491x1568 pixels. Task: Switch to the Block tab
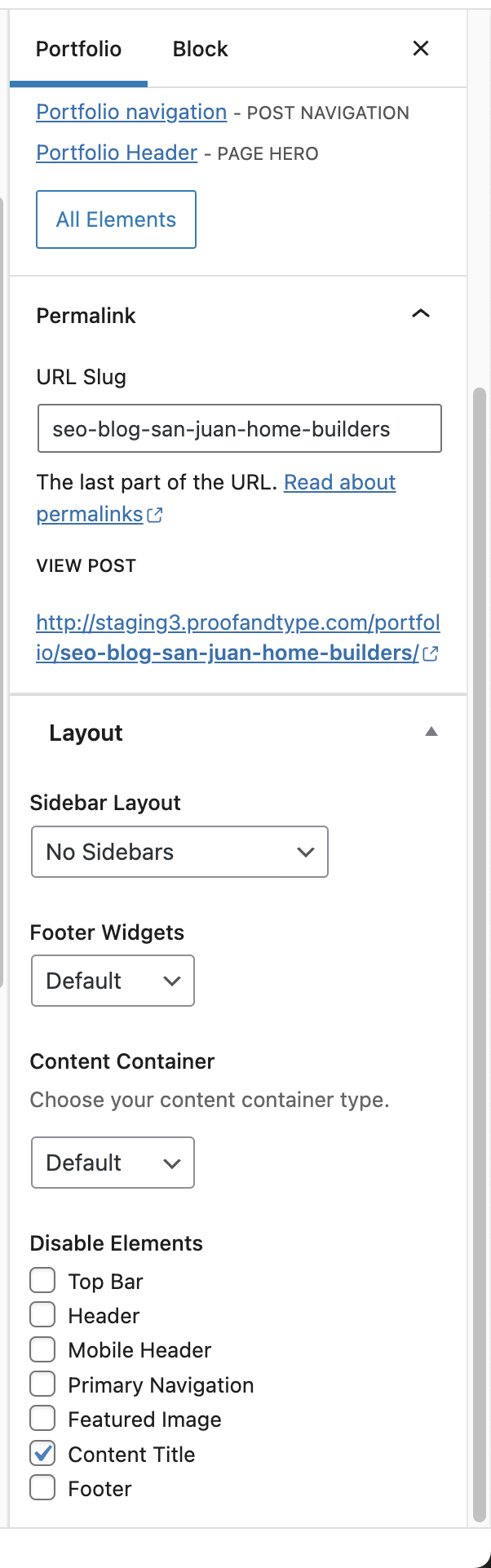pyautogui.click(x=200, y=49)
